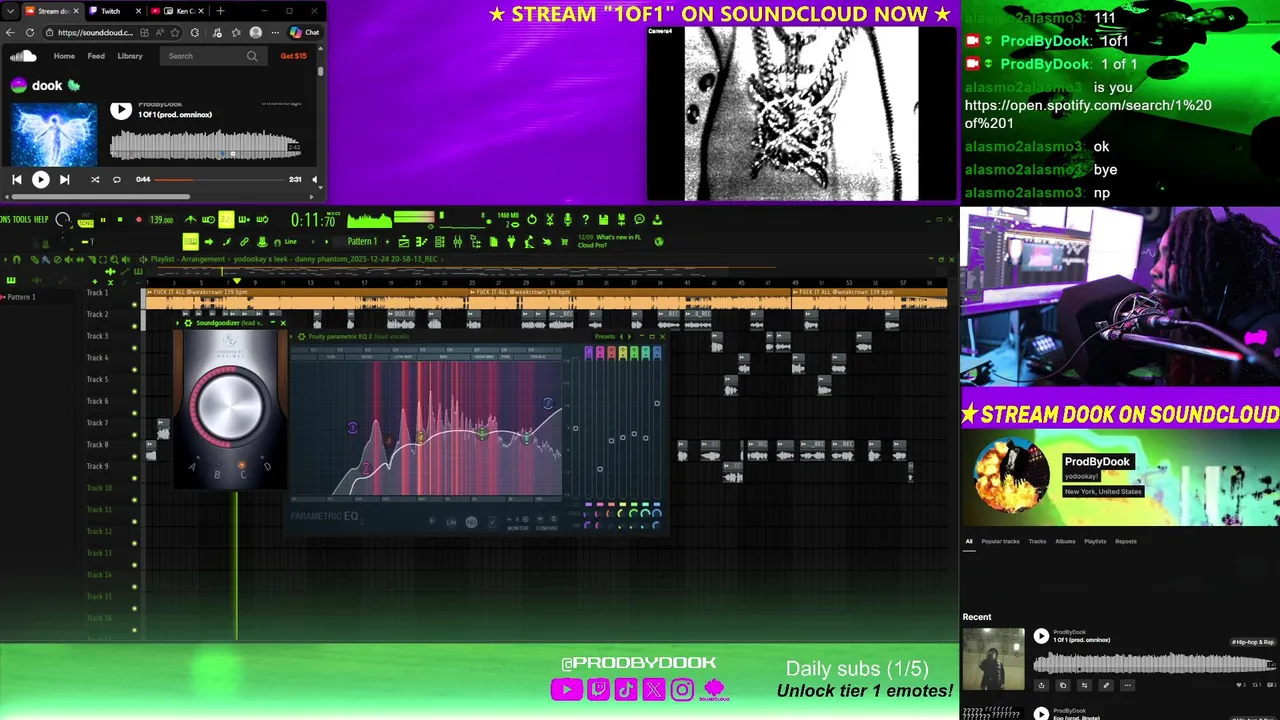
Task: Click the FL Studio save project icon
Action: point(603,219)
